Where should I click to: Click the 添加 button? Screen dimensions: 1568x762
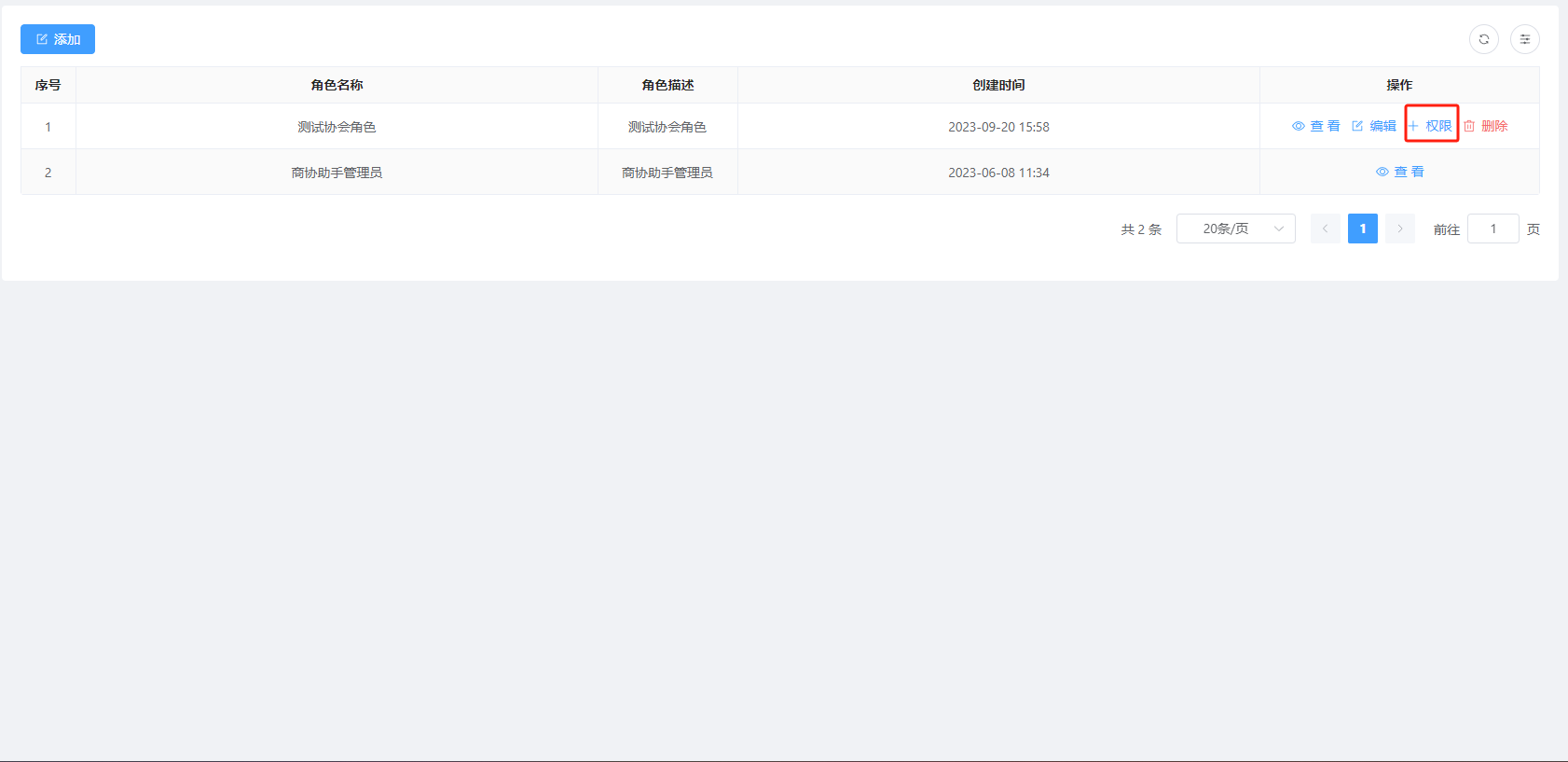pos(58,39)
